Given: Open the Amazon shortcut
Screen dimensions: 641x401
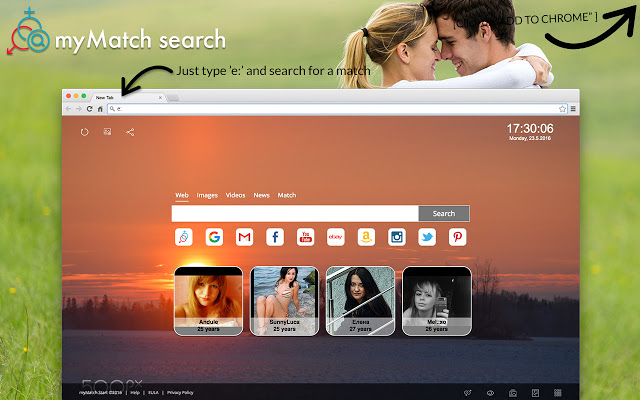Looking at the screenshot, I should [x=366, y=237].
